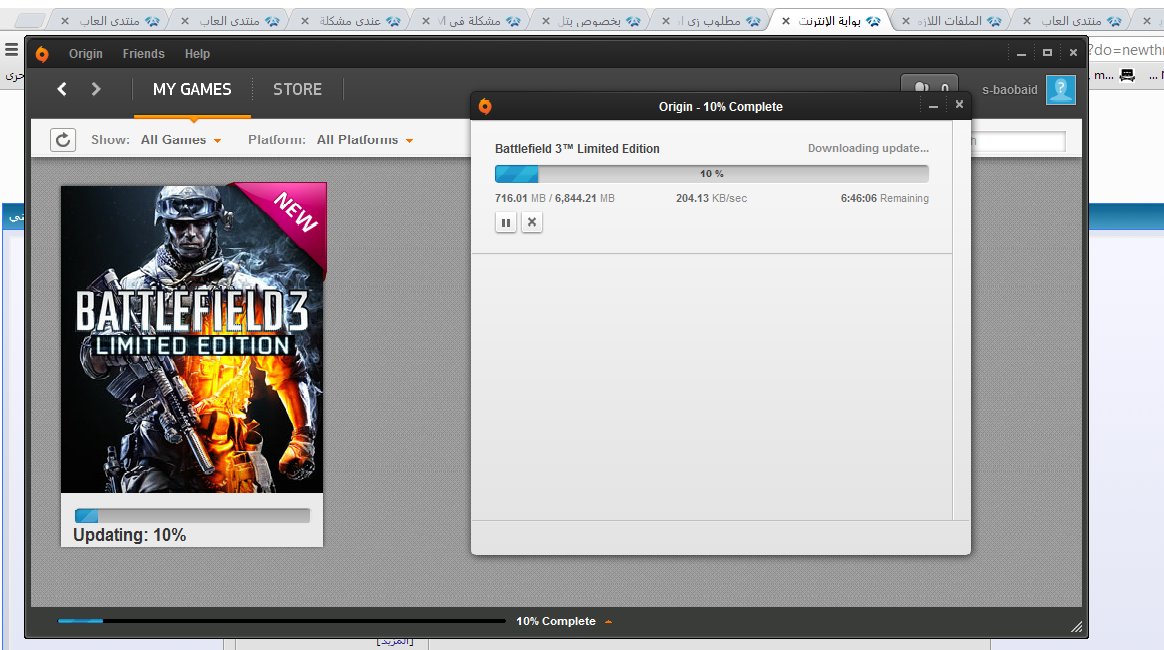
Task: Close the الملفات اللازمة browser tab
Action: coord(906,21)
